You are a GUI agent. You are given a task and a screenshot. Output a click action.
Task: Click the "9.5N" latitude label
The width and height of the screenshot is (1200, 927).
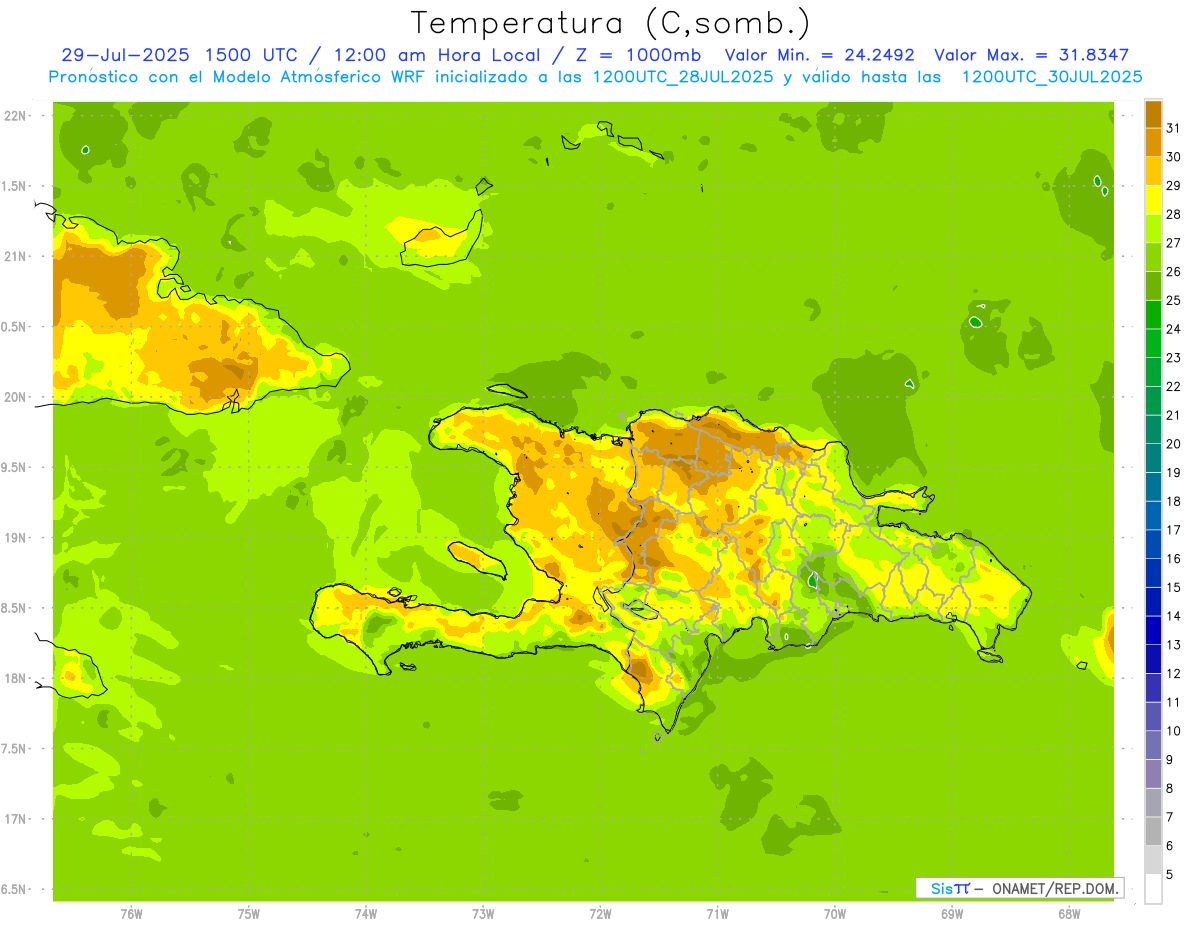[14, 467]
